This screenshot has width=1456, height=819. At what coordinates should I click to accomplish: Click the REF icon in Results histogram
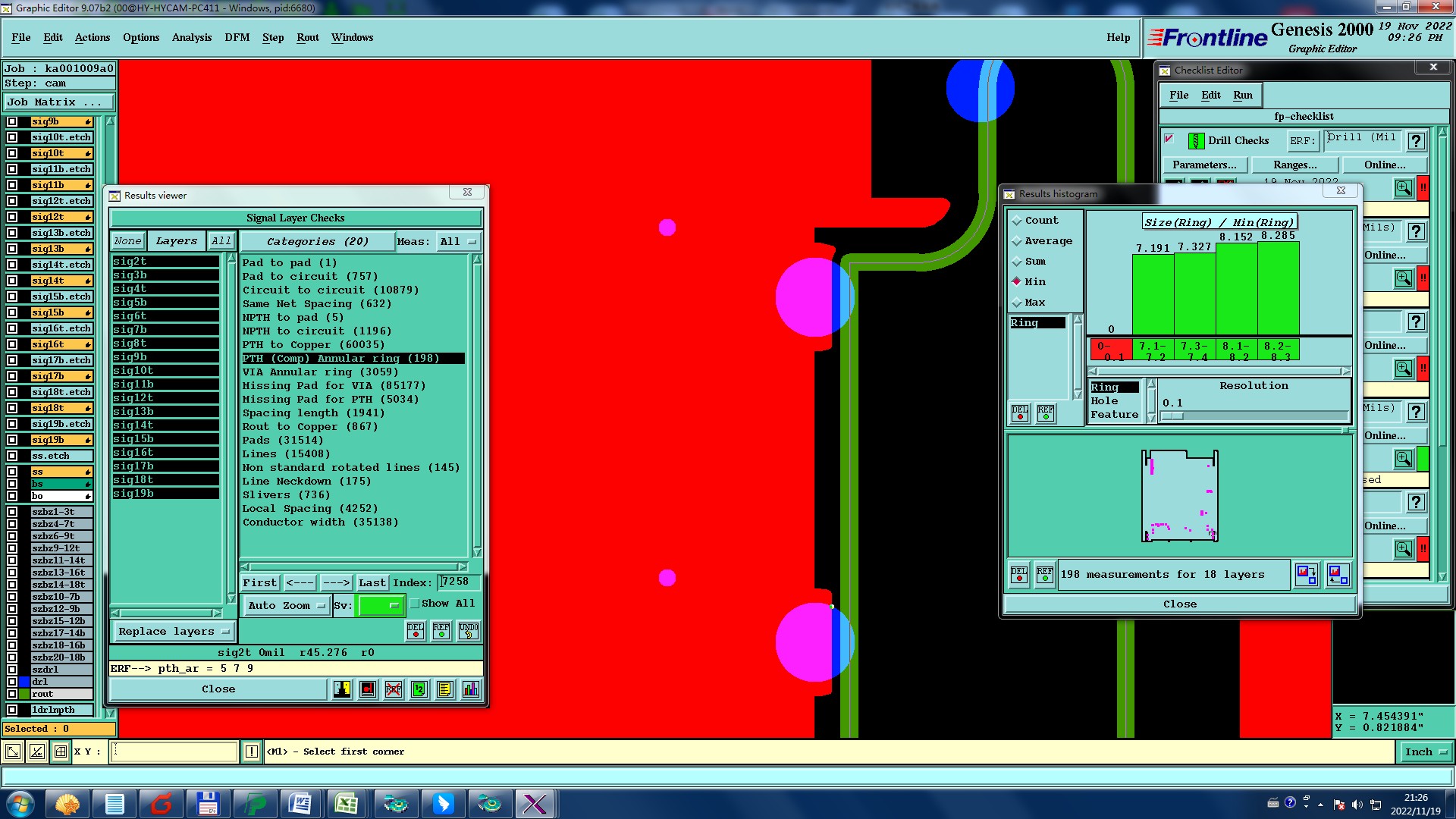pos(1045,575)
